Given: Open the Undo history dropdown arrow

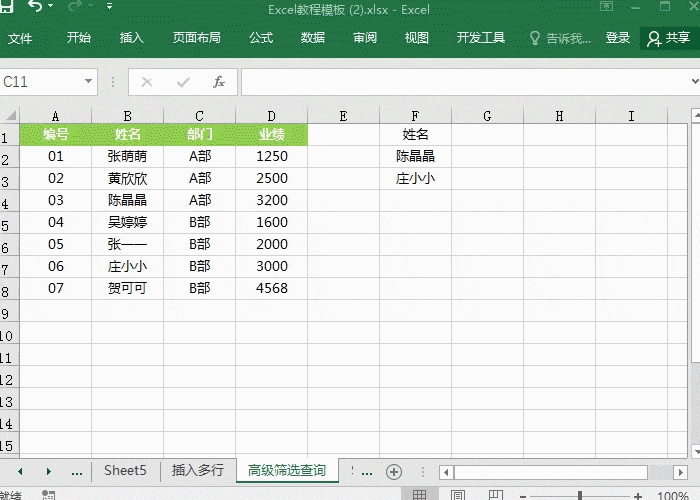Looking at the screenshot, I should 50,6.
